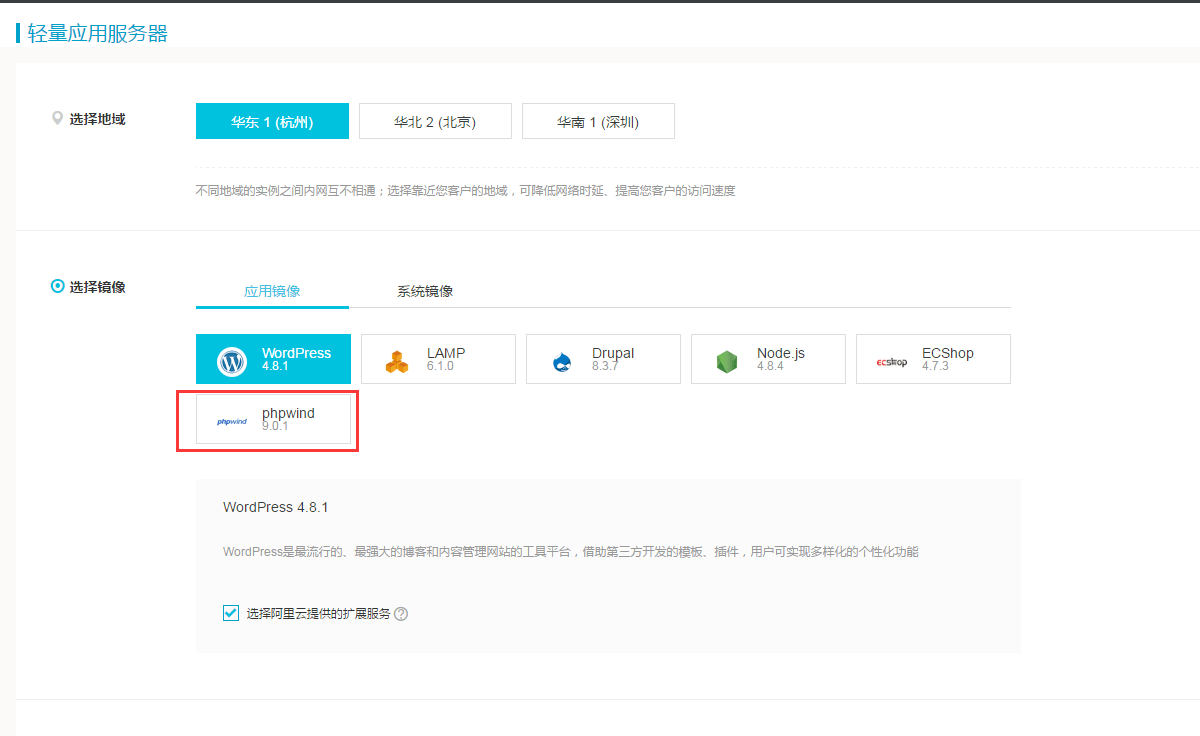1200x736 pixels.
Task: Choose the phpwind 9.0.1 image label
Action: 288,419
